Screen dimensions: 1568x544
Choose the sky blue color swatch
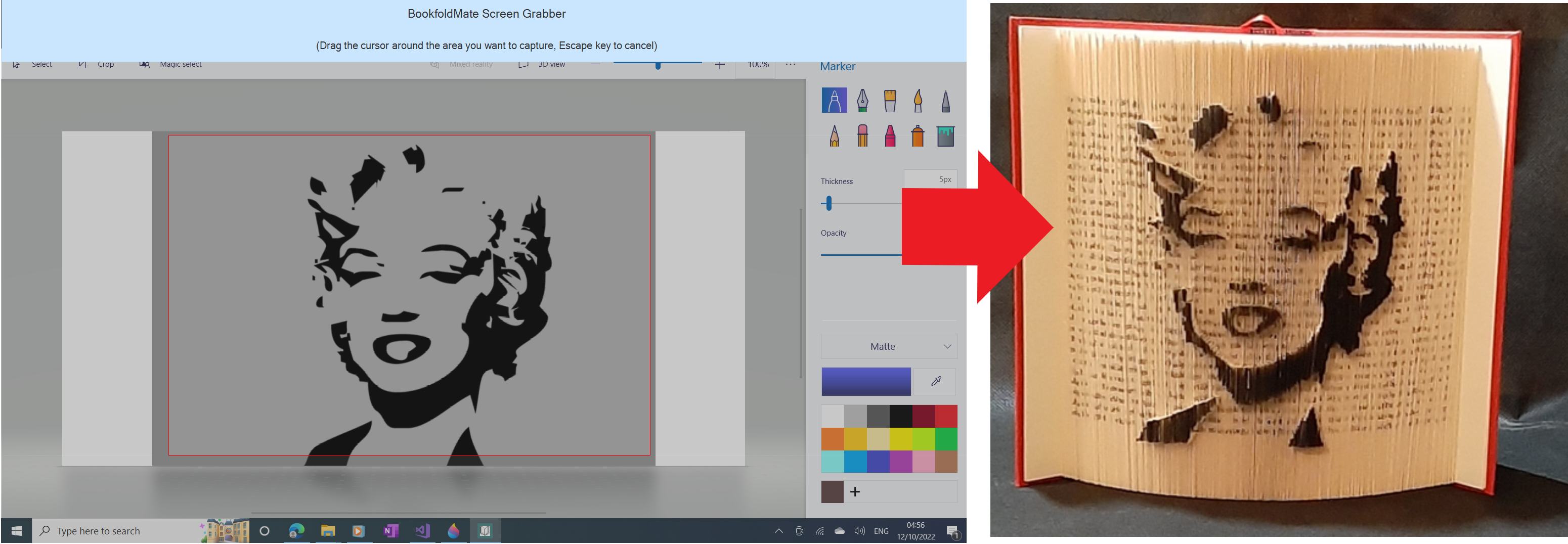855,461
